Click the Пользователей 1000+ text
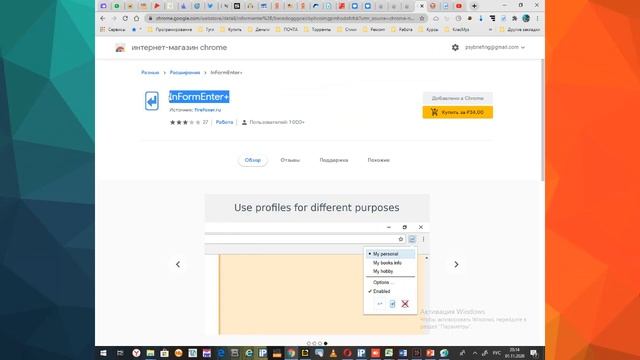Viewport: 640px width, 360px height. pos(277,122)
